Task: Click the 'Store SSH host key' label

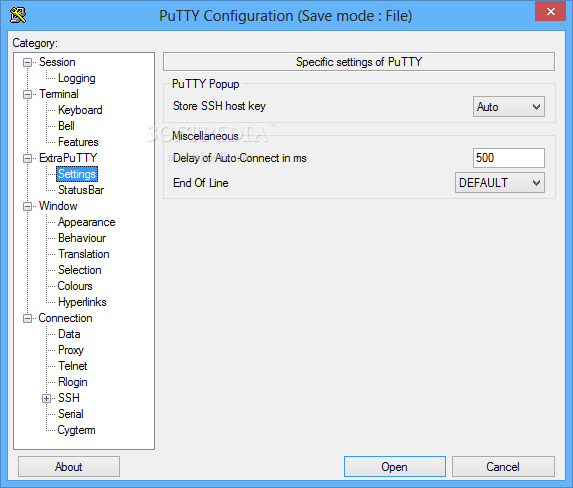Action: (219, 106)
